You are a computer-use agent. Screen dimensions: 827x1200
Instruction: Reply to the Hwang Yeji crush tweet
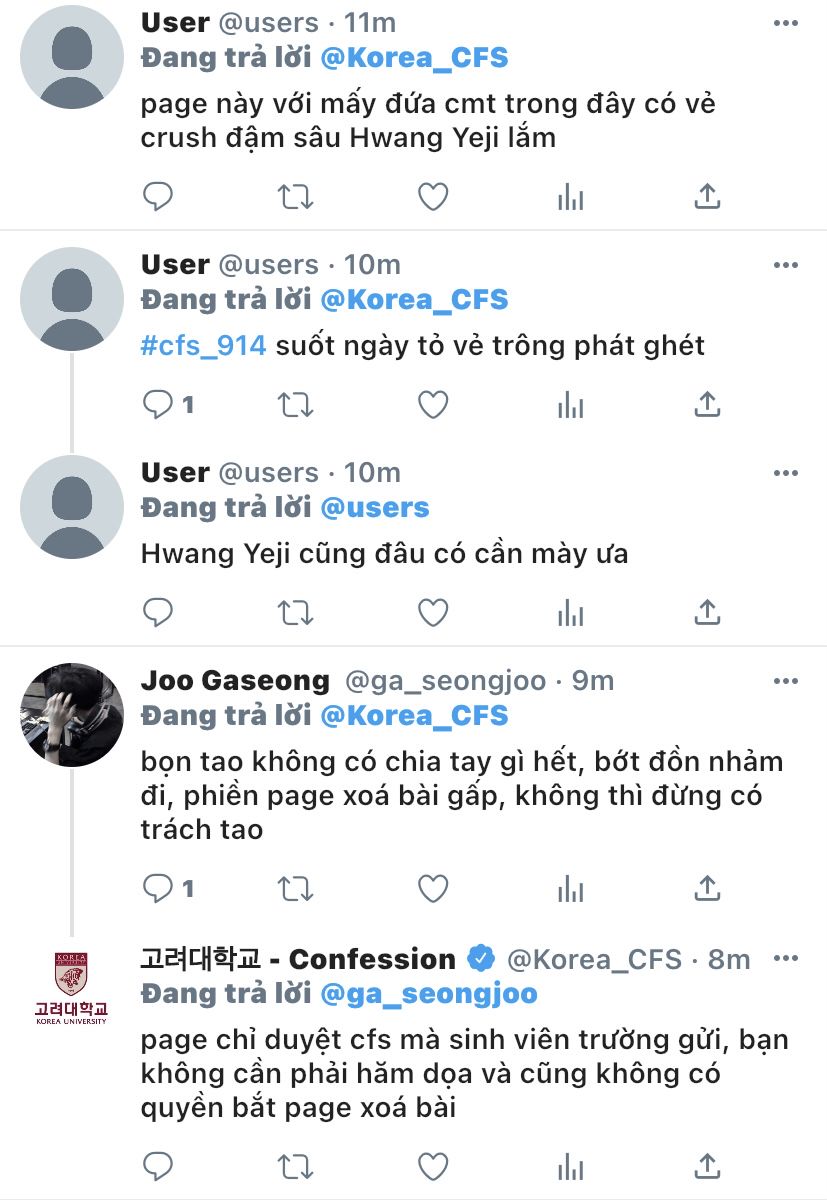pos(158,197)
